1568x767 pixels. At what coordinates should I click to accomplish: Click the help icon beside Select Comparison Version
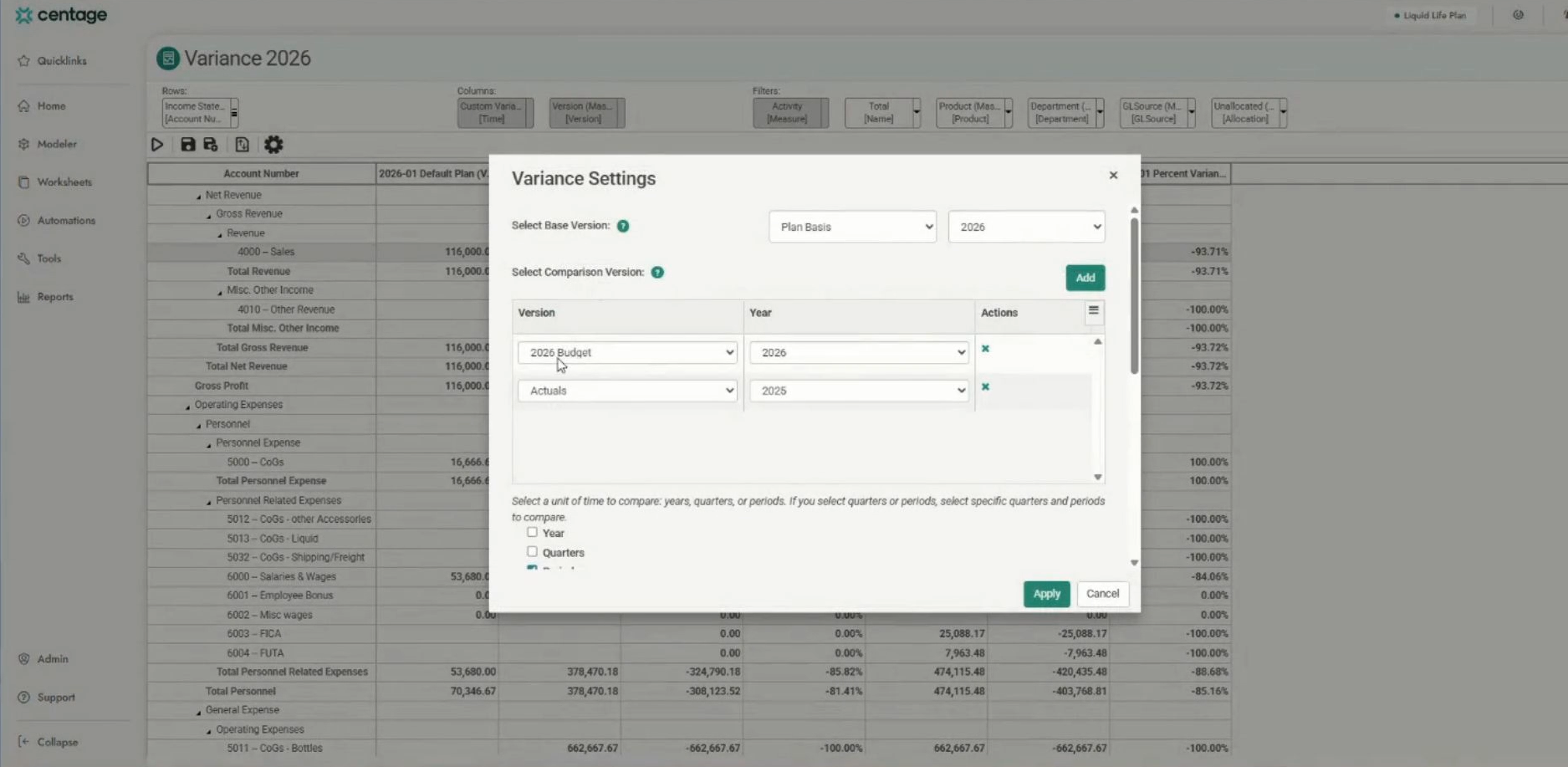657,273
